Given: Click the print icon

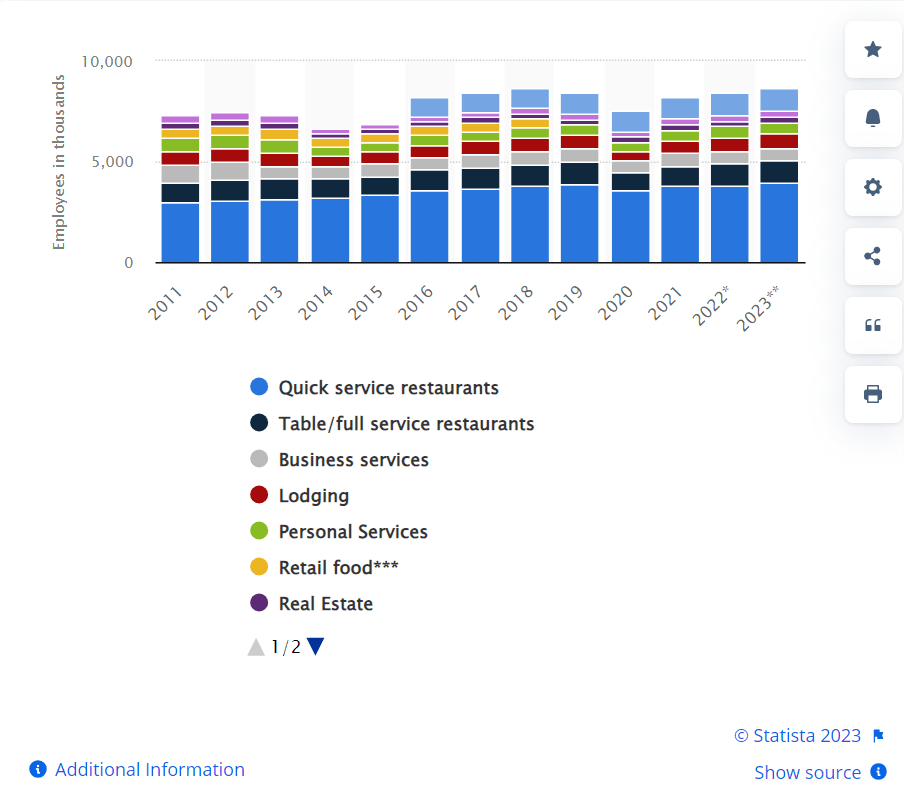Looking at the screenshot, I should (x=872, y=394).
